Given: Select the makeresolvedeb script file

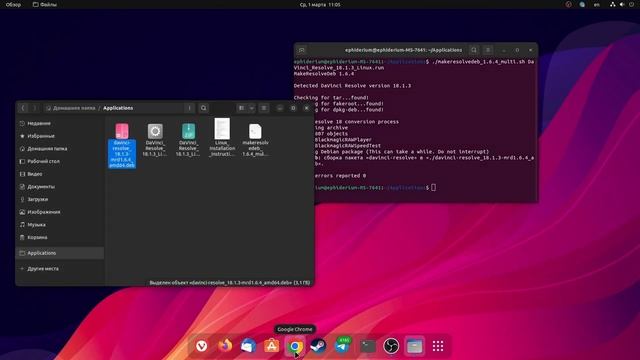Looking at the screenshot, I should [x=255, y=140].
